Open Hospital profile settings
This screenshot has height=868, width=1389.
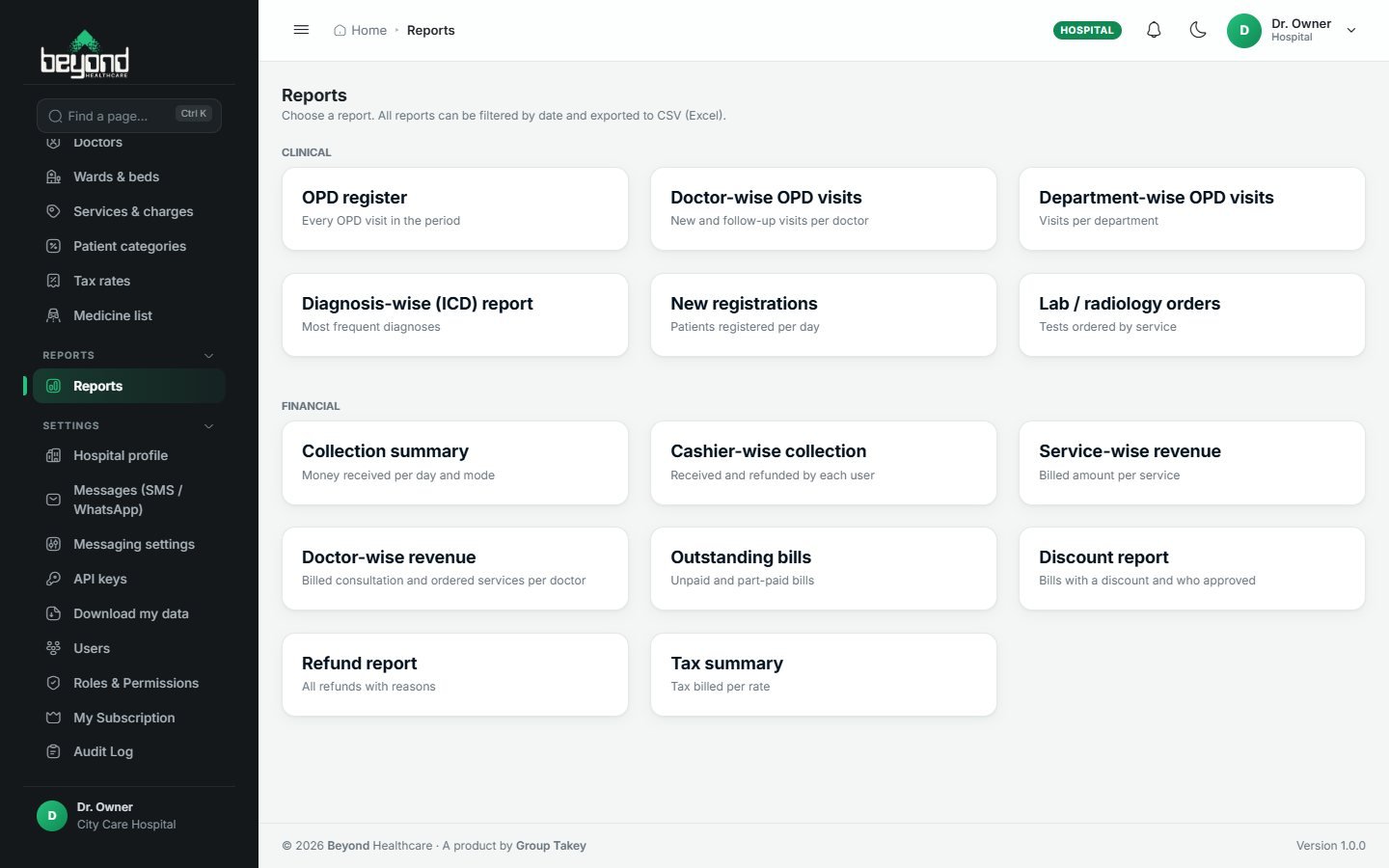tap(129, 455)
